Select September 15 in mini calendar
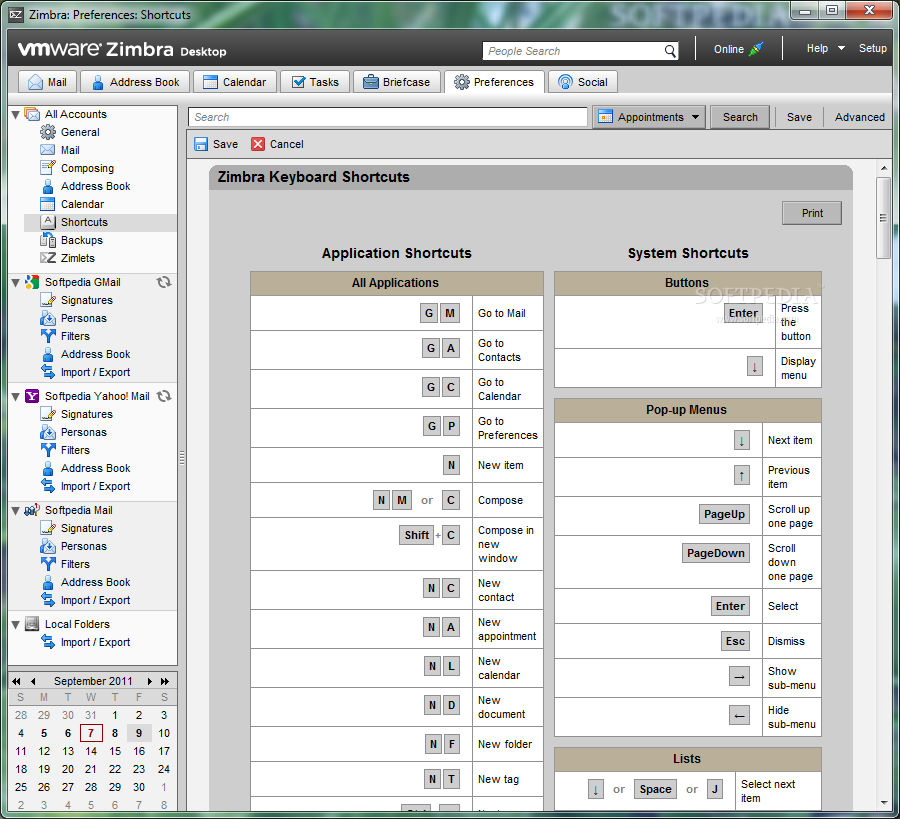Image resolution: width=900 pixels, height=819 pixels. pos(115,751)
